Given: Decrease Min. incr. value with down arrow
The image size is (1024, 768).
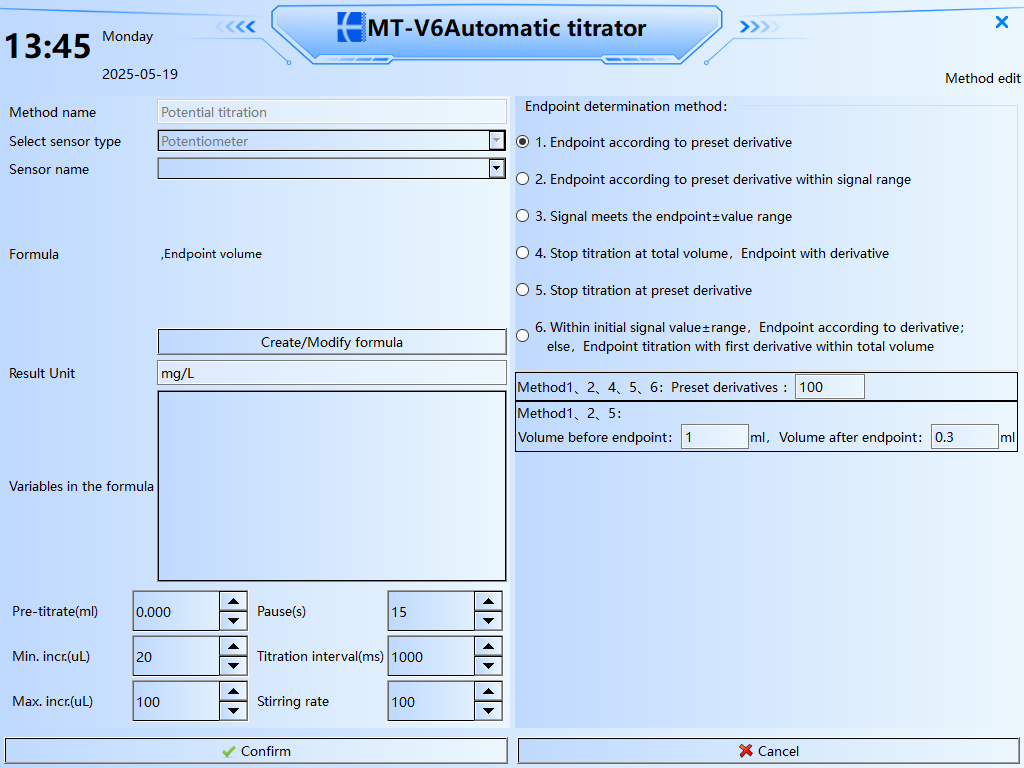Looking at the screenshot, I should tap(233, 667).
